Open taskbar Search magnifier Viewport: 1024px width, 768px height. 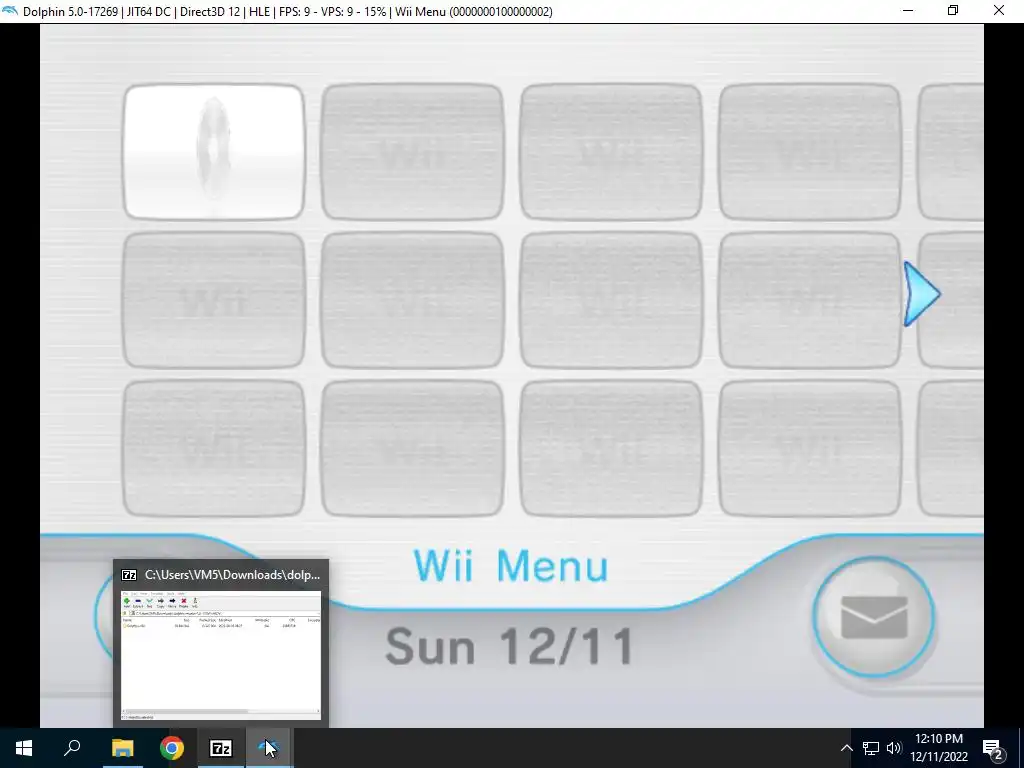(x=72, y=748)
